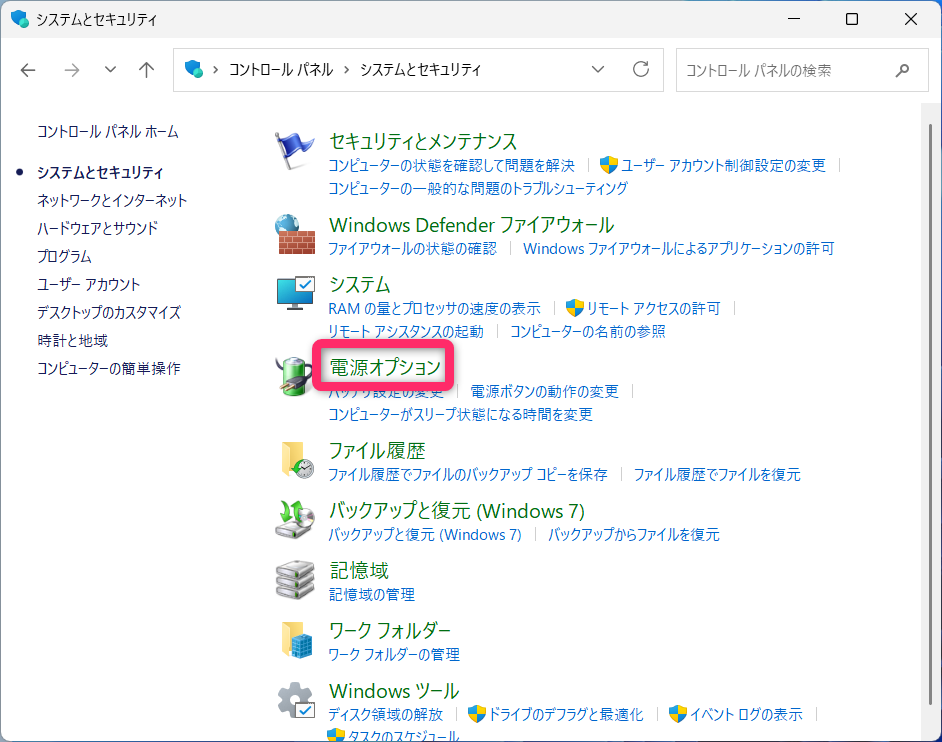Open the recent locations chevron
The image size is (942, 742).
point(110,70)
